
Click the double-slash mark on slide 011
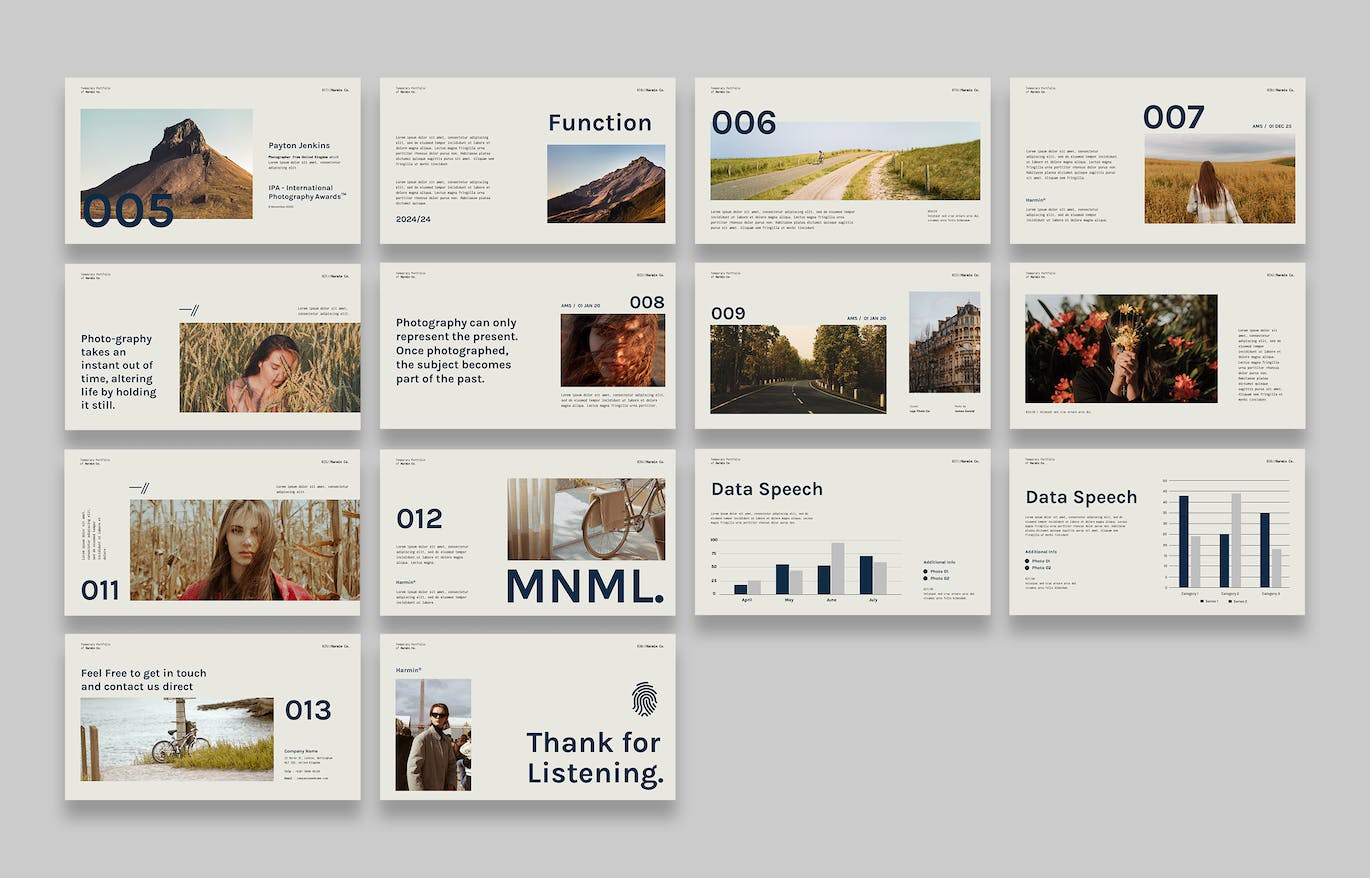tap(139, 488)
